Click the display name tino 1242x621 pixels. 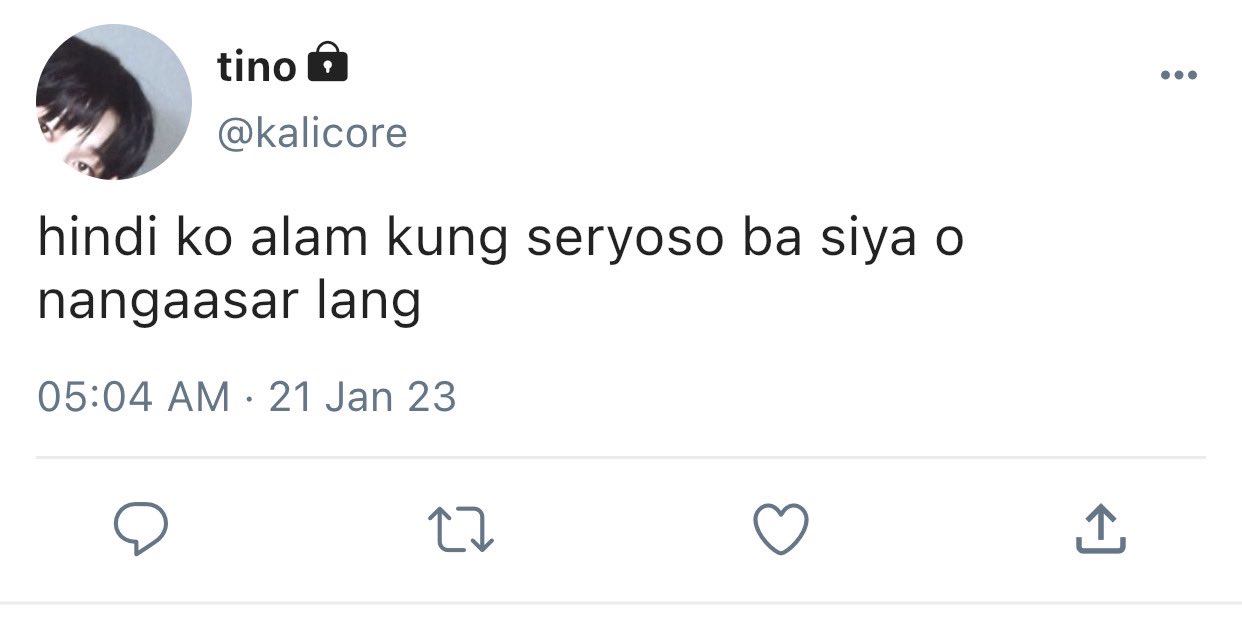point(257,67)
